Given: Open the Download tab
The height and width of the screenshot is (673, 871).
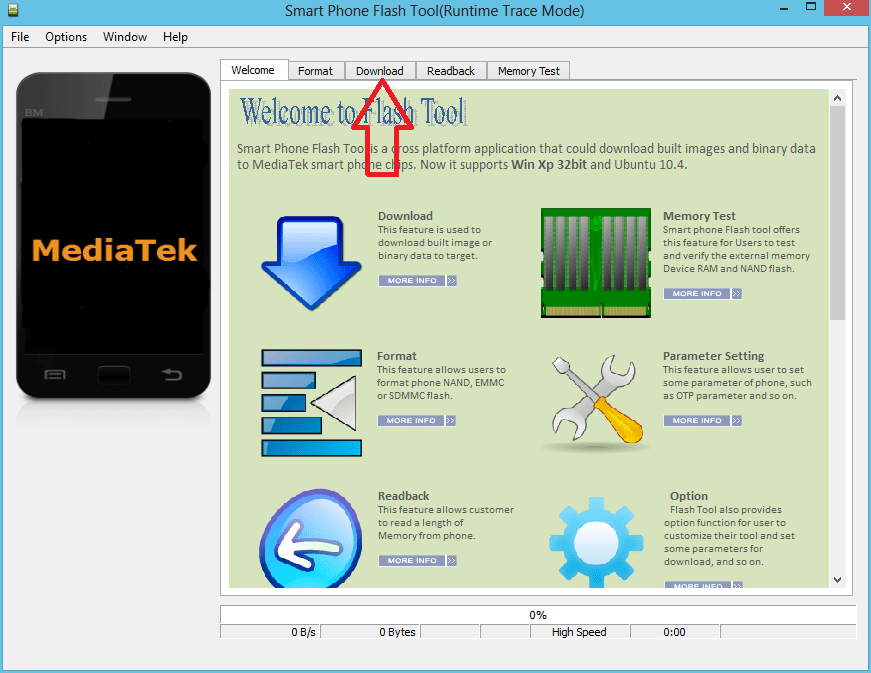Looking at the screenshot, I should pos(380,71).
